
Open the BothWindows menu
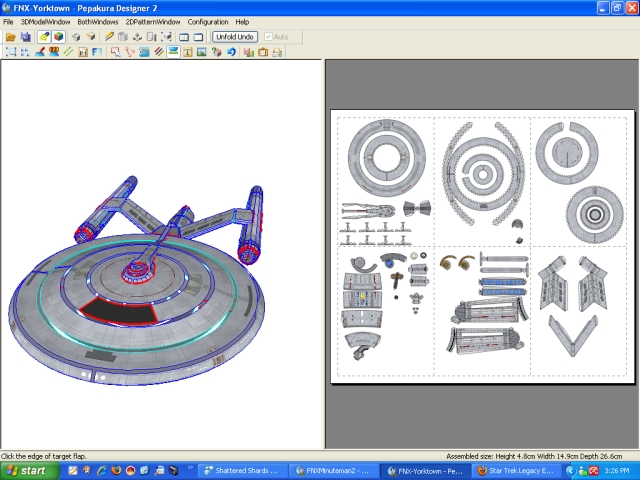[98, 22]
